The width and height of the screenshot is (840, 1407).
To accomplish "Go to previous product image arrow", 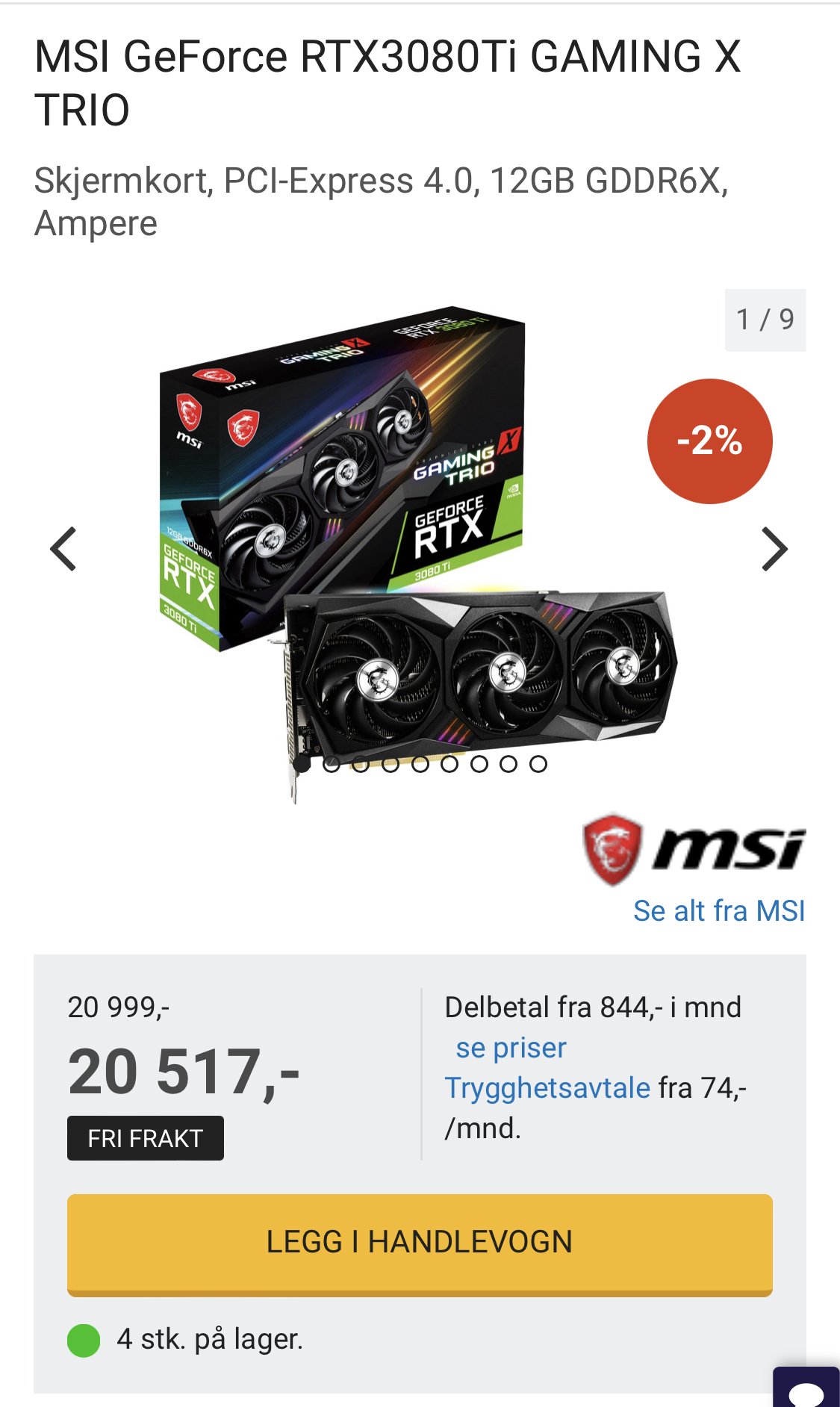I will (x=63, y=549).
